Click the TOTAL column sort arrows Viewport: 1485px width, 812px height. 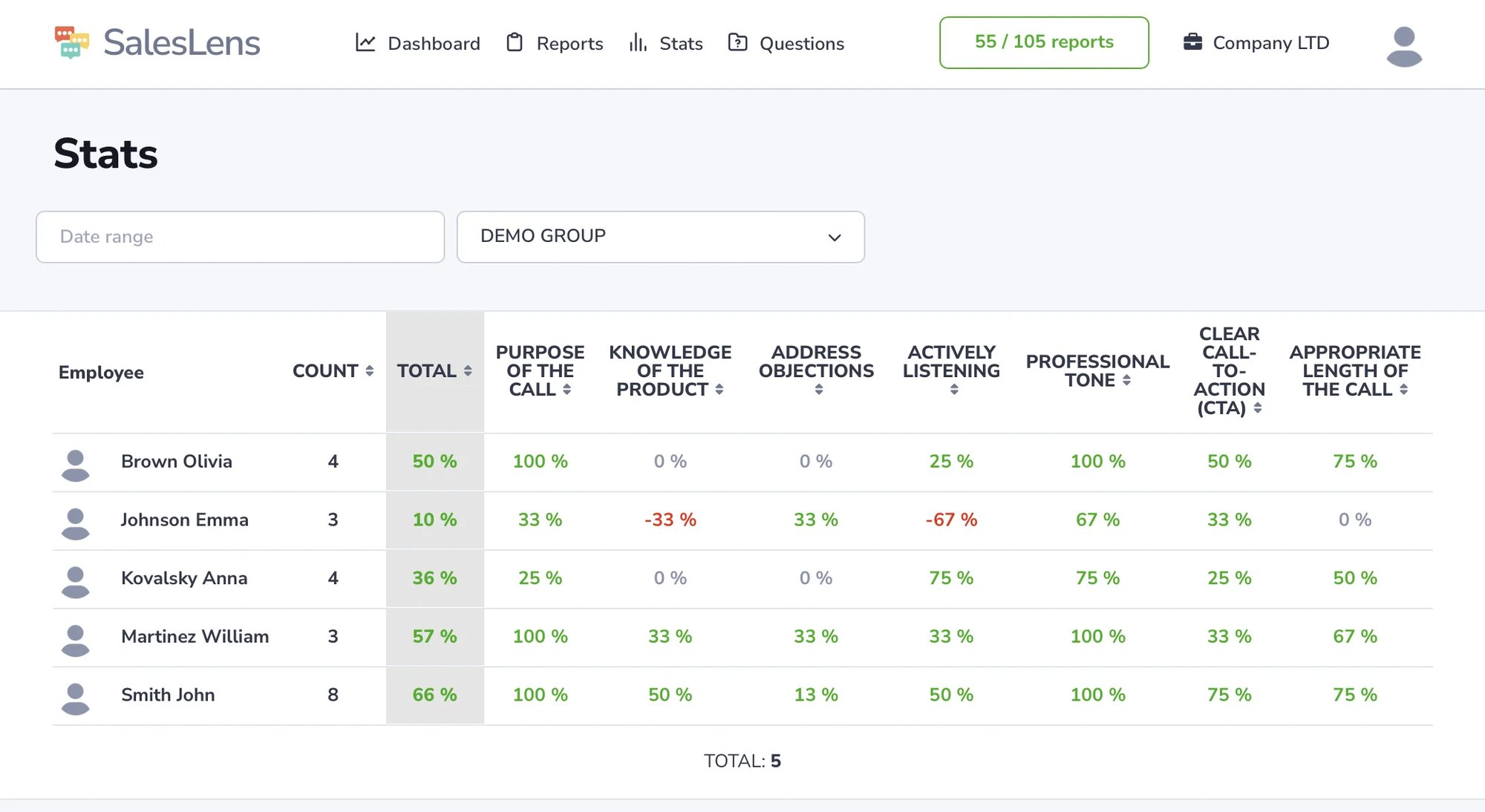468,371
